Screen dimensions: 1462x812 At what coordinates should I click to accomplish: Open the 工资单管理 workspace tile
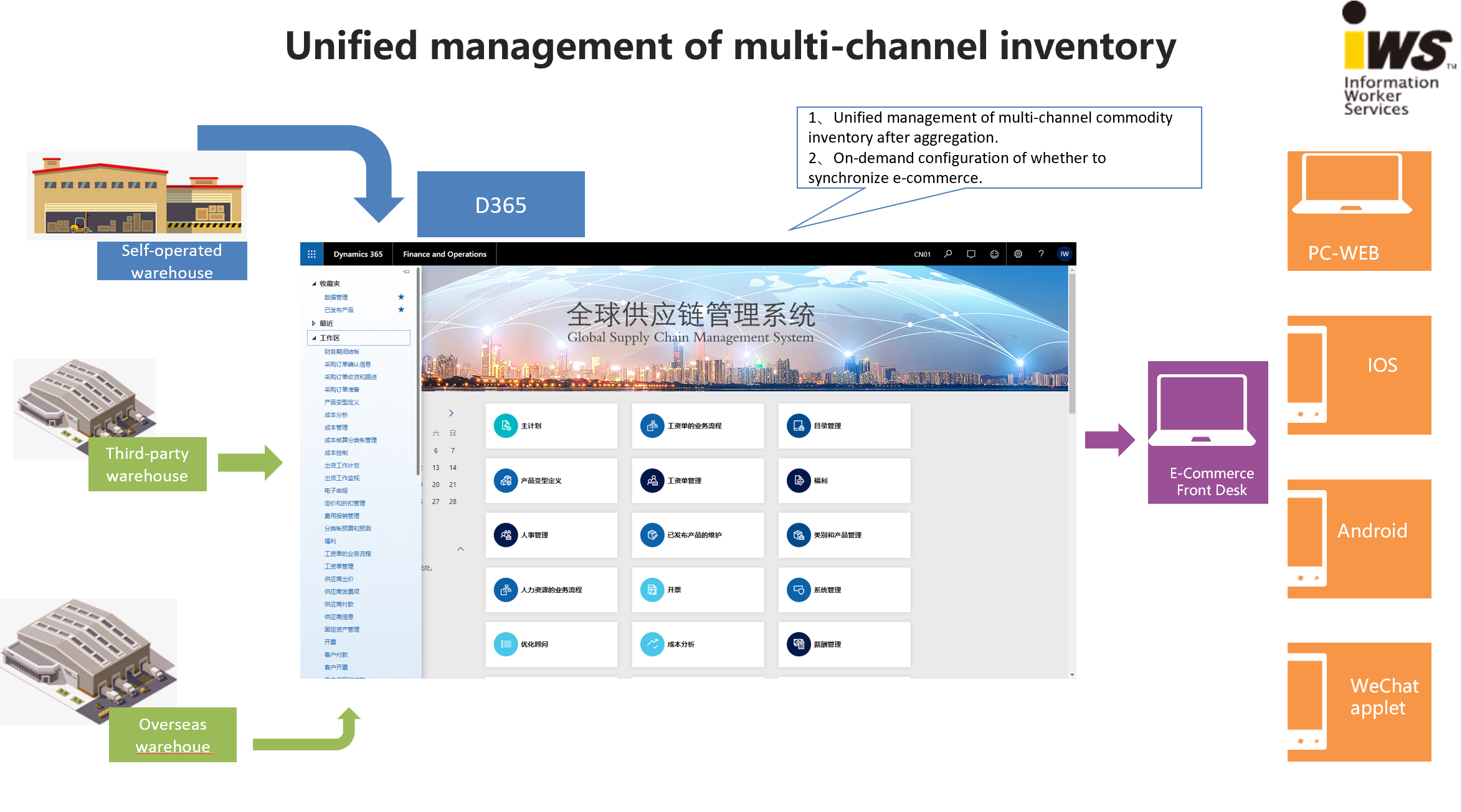pos(698,481)
